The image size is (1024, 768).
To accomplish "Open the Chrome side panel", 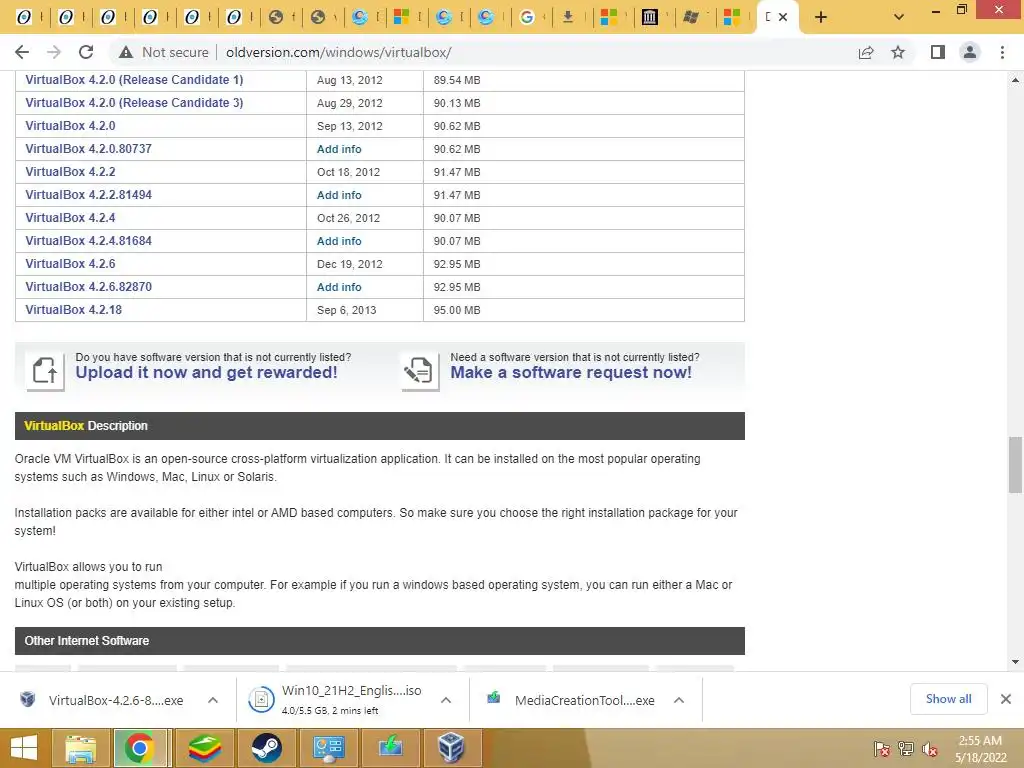I will pyautogui.click(x=938, y=52).
